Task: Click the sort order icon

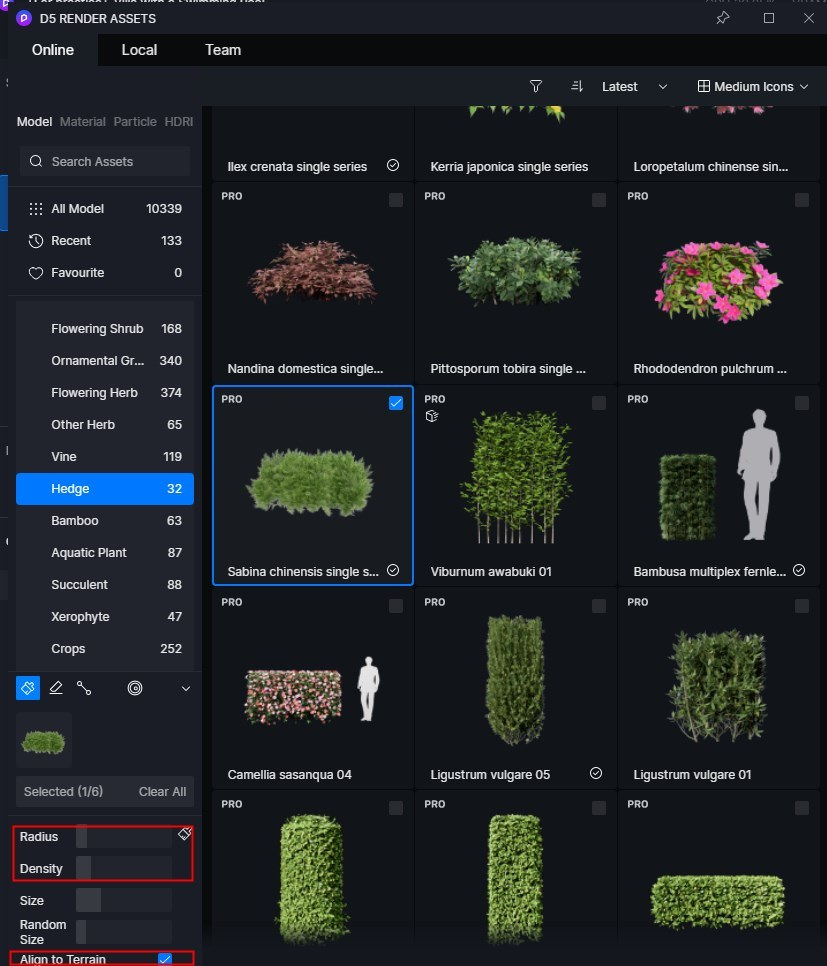Action: click(x=577, y=86)
